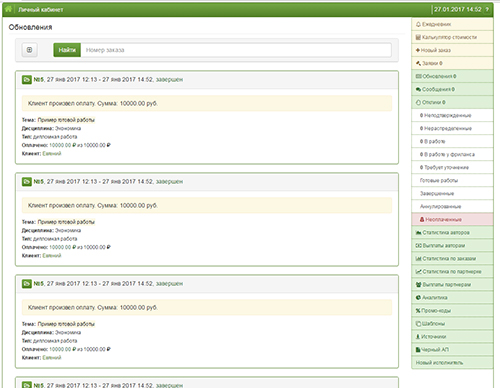Open the Неподтвержденные orders list
500x388 pixels.
point(452,115)
